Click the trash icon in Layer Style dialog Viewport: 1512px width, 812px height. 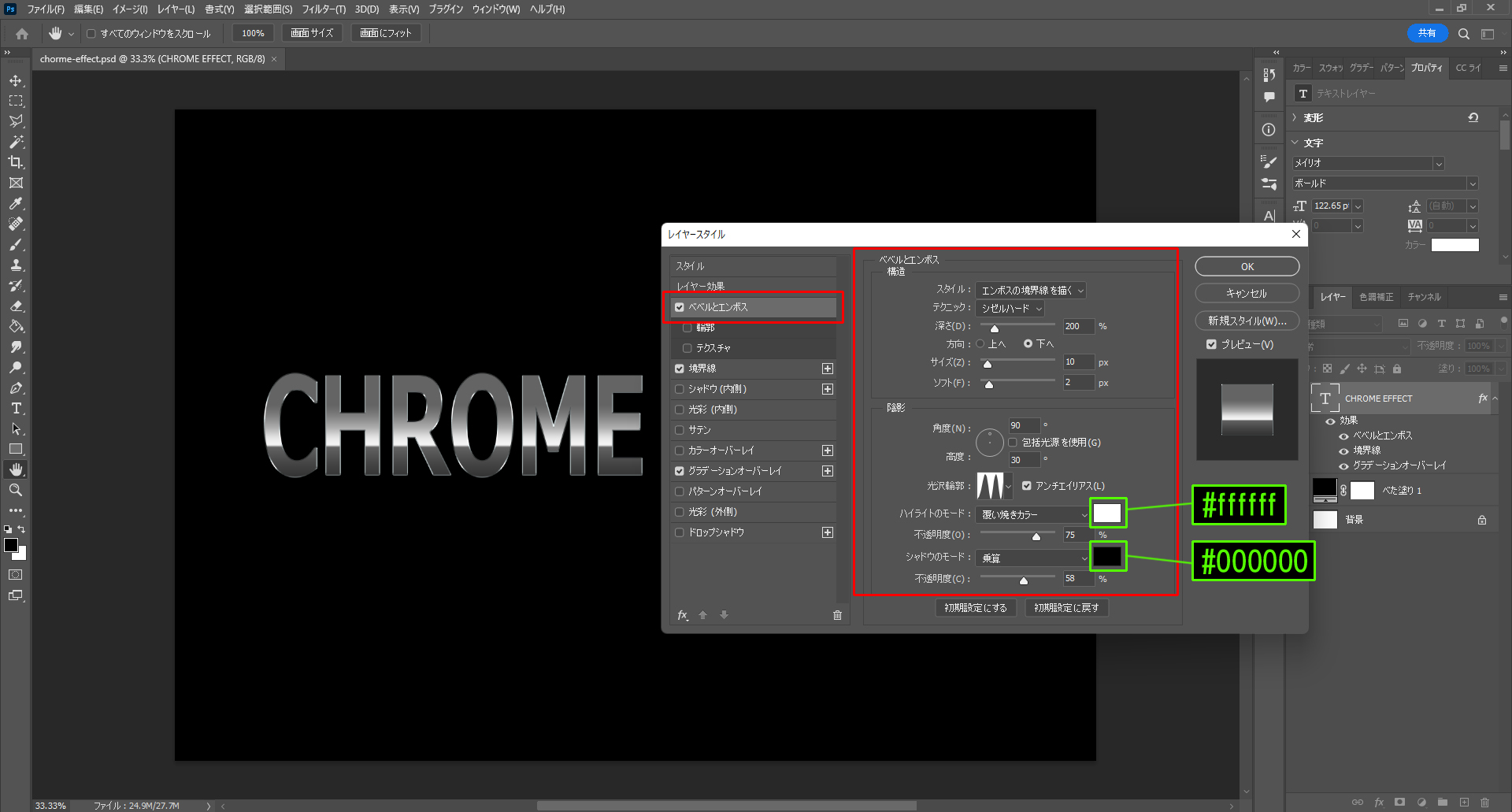coord(837,615)
